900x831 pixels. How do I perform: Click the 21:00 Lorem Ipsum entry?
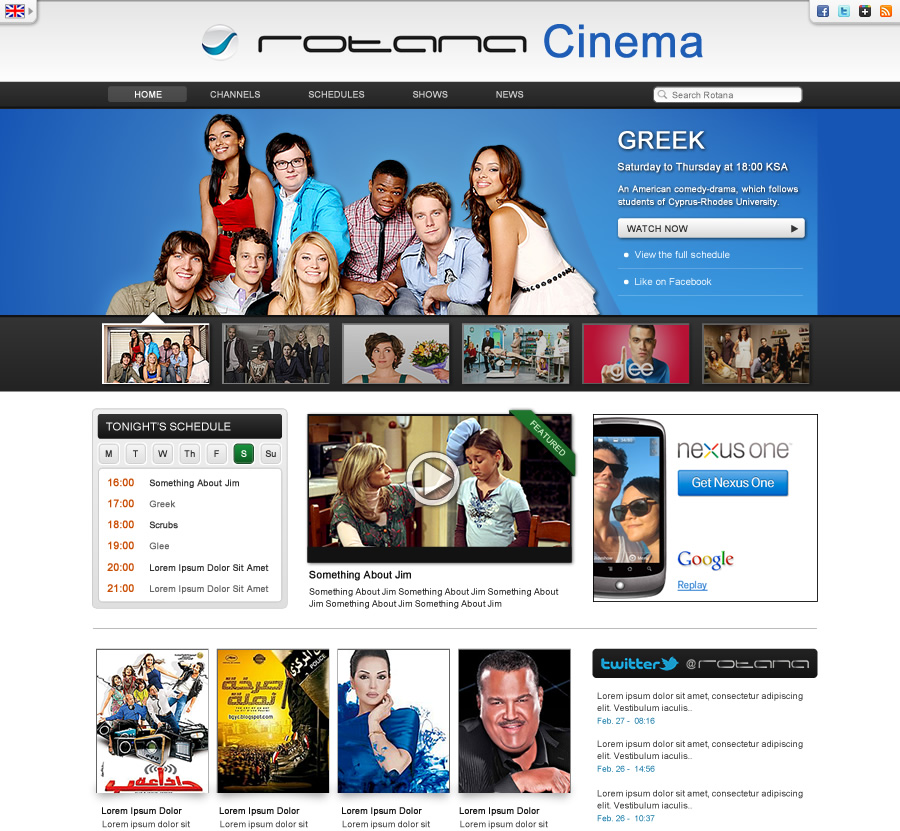pos(189,589)
